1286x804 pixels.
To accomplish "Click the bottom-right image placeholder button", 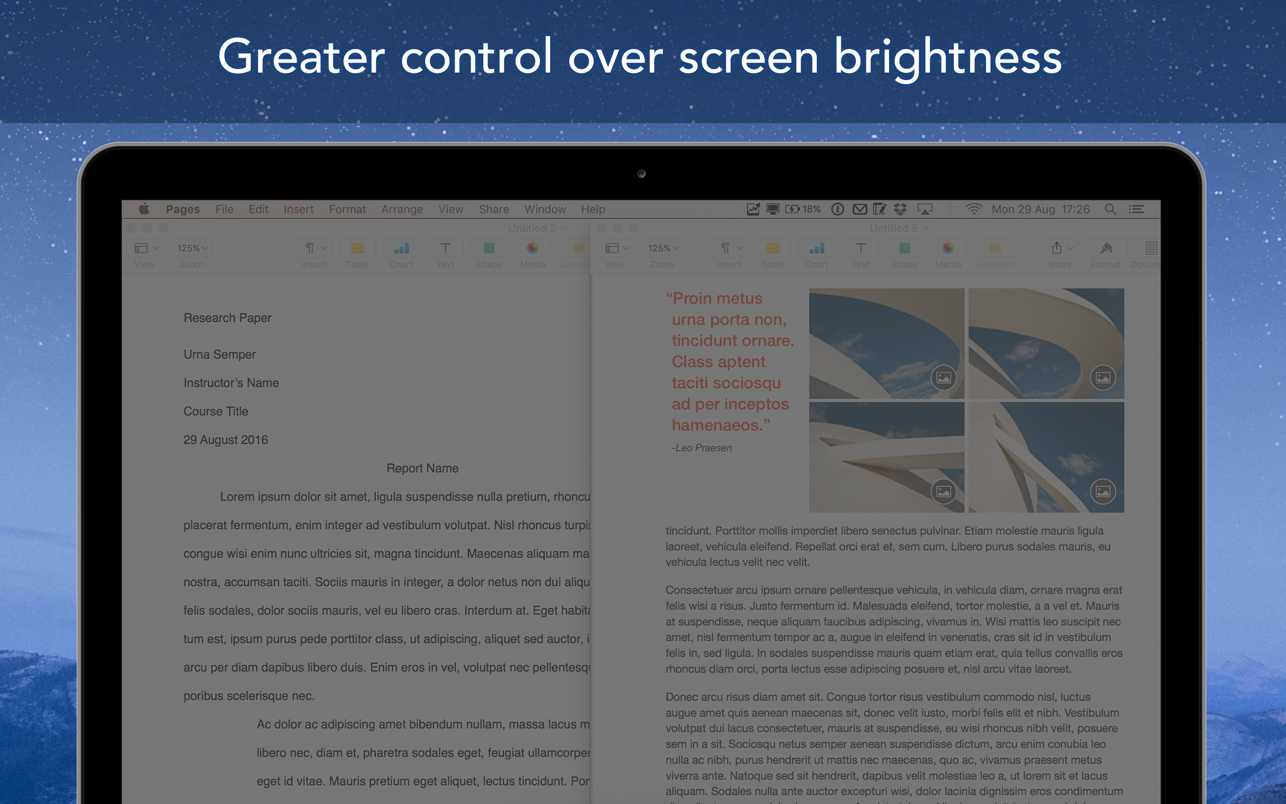I will pos(1102,491).
